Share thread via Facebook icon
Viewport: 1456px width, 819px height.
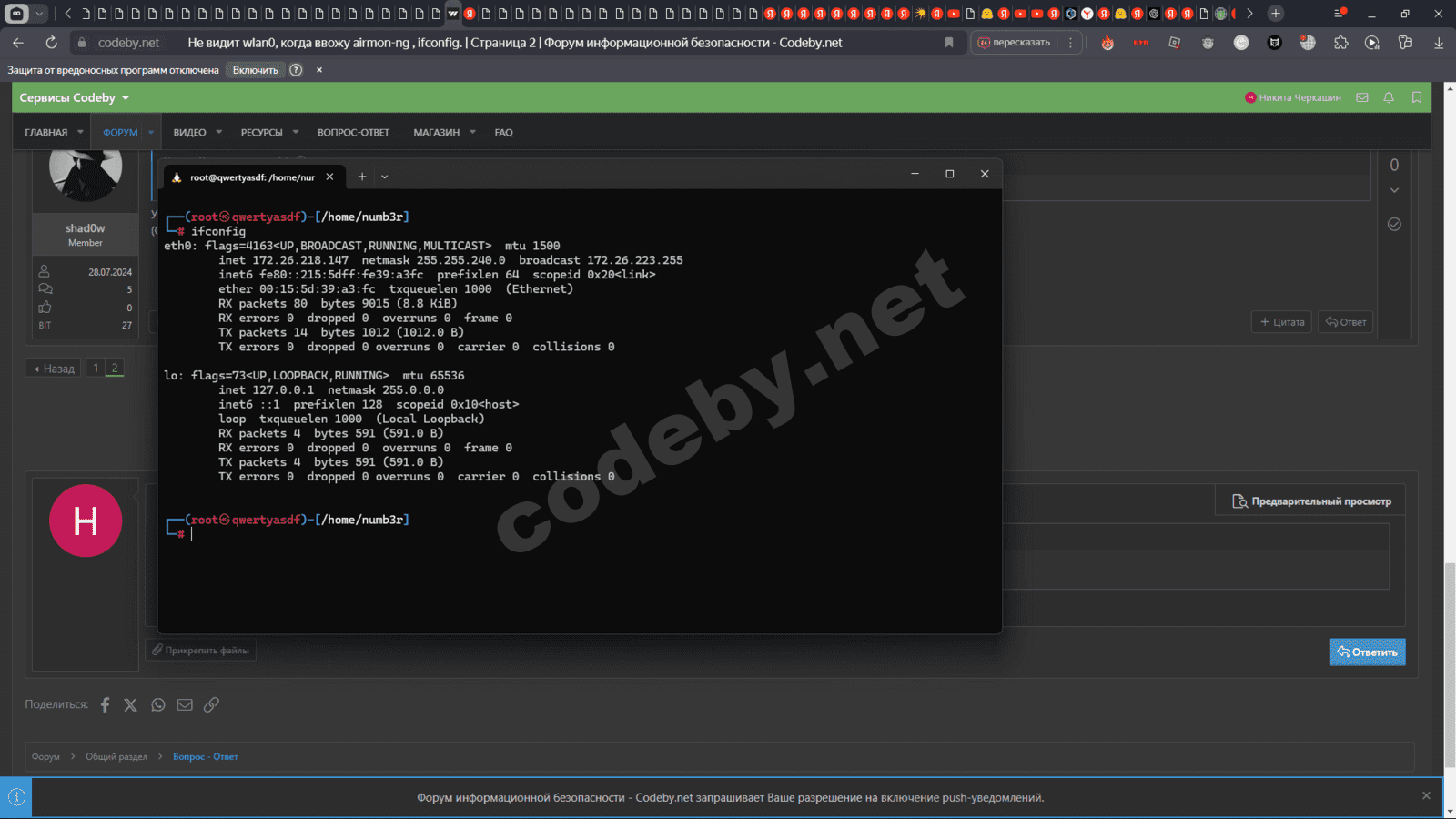pos(105,705)
